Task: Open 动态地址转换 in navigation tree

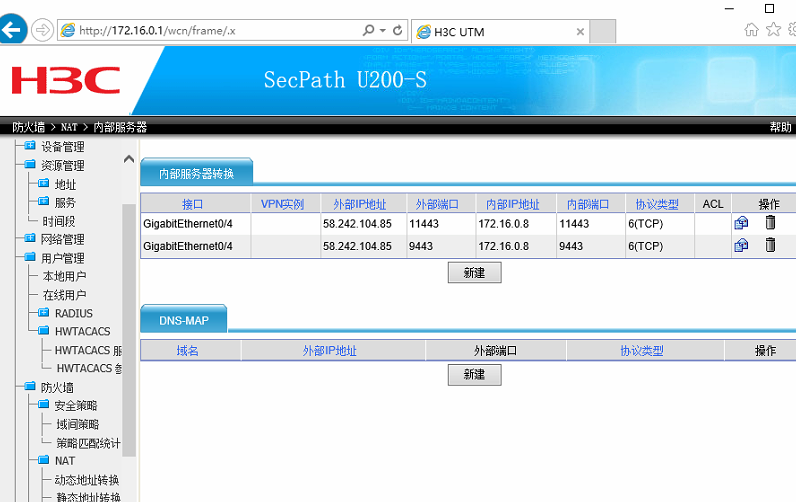Action: pyautogui.click(x=87, y=480)
